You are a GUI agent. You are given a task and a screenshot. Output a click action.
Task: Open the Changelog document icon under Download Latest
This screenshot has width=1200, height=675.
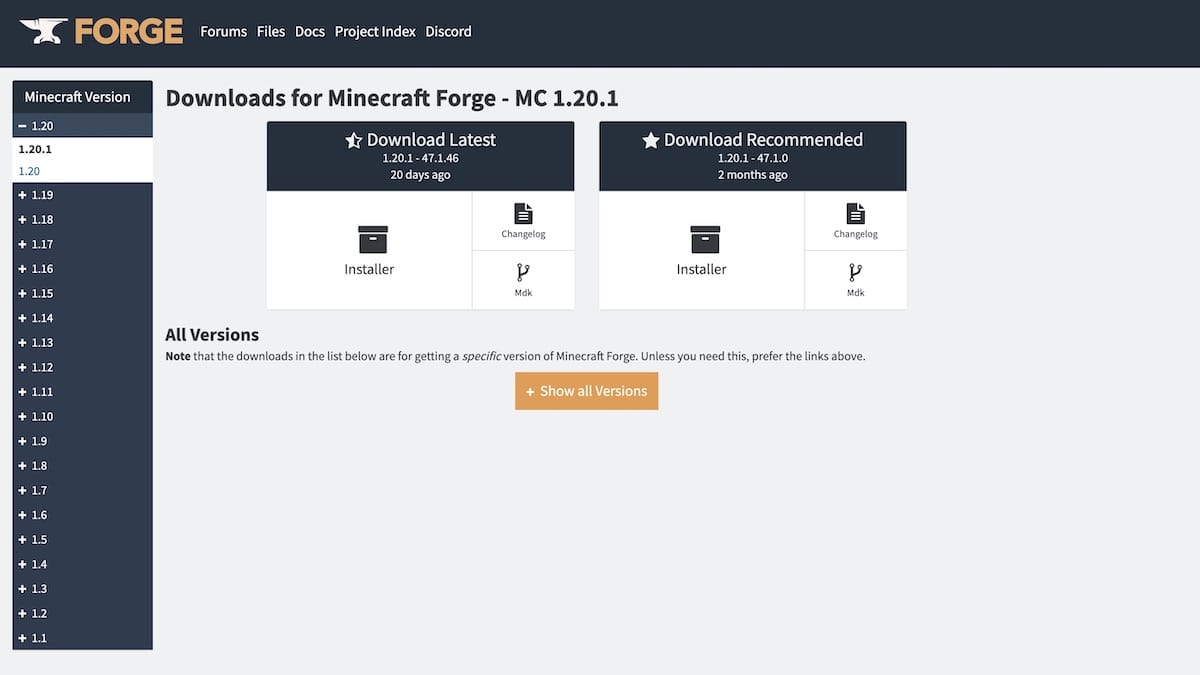click(x=523, y=213)
